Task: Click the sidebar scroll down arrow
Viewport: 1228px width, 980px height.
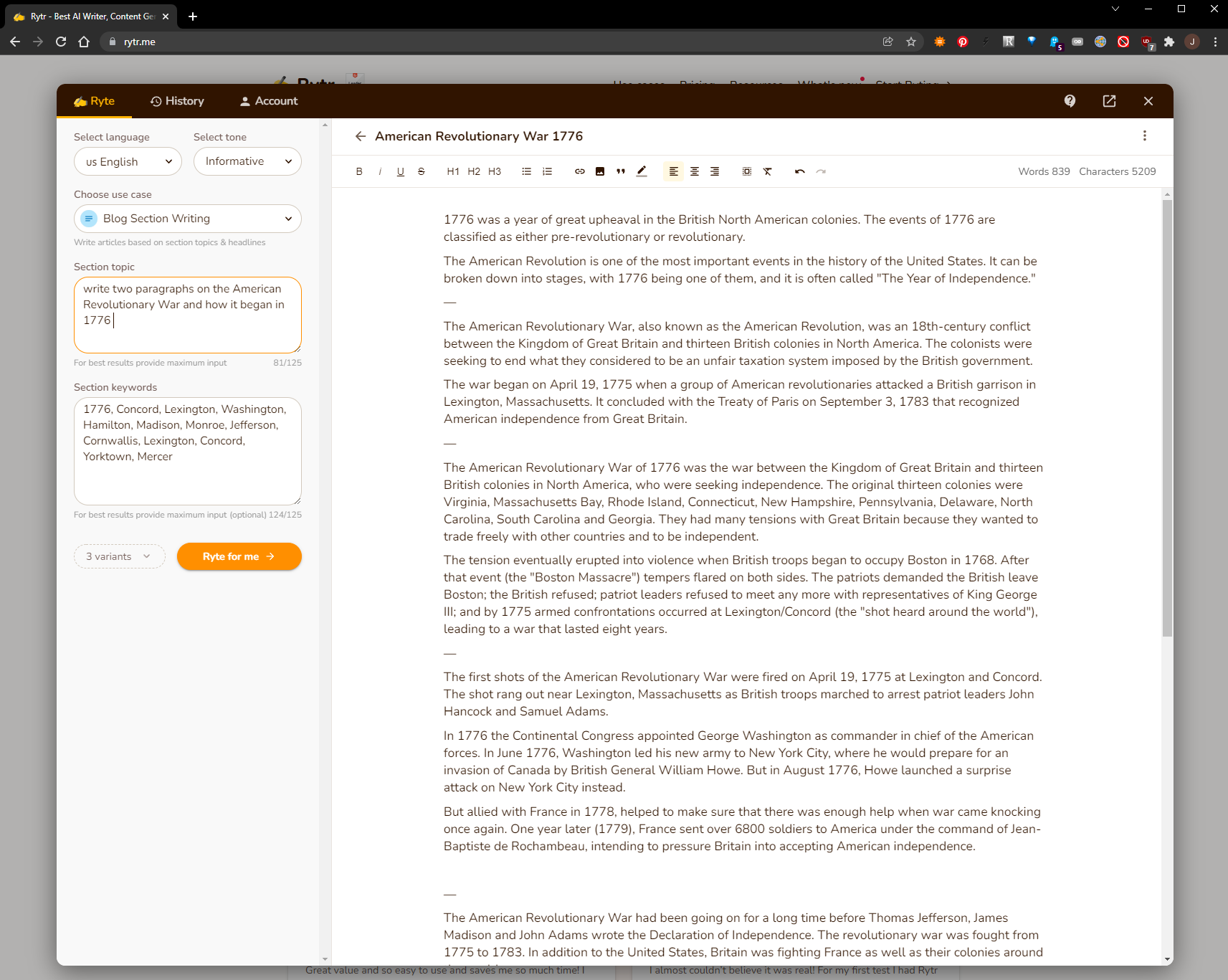Action: [325, 959]
